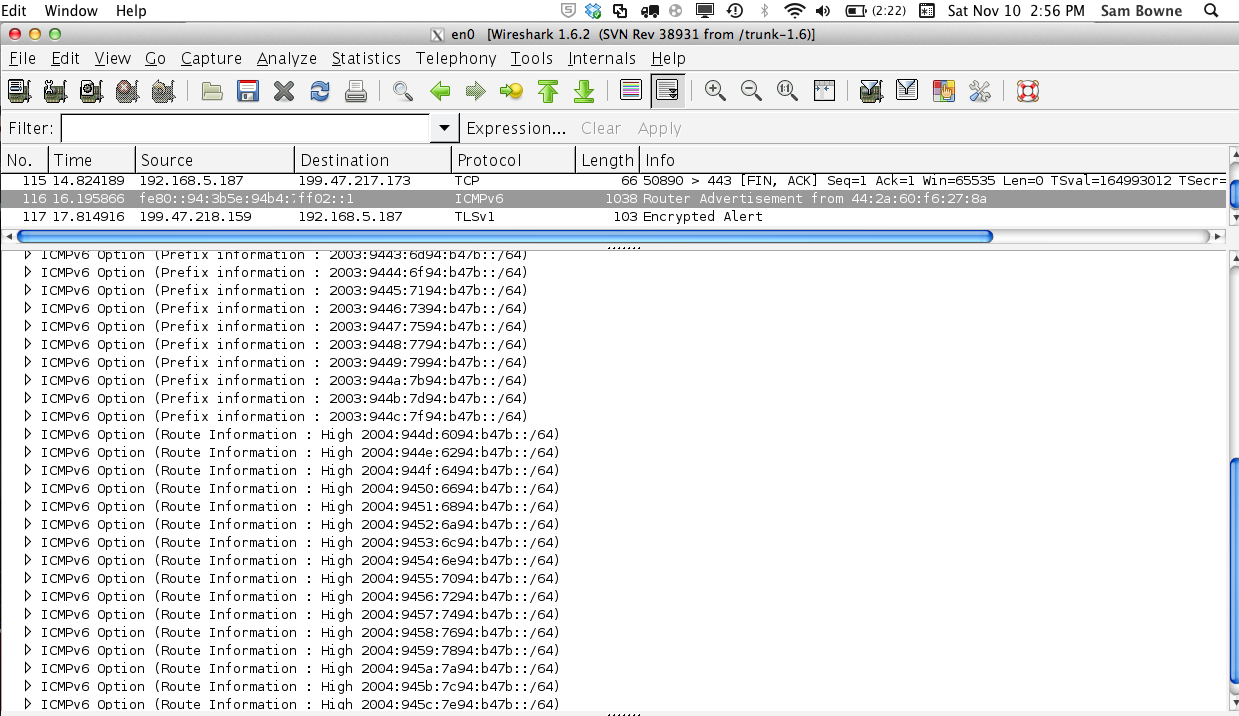
Task: Save capture file floppy icon
Action: click(248, 92)
